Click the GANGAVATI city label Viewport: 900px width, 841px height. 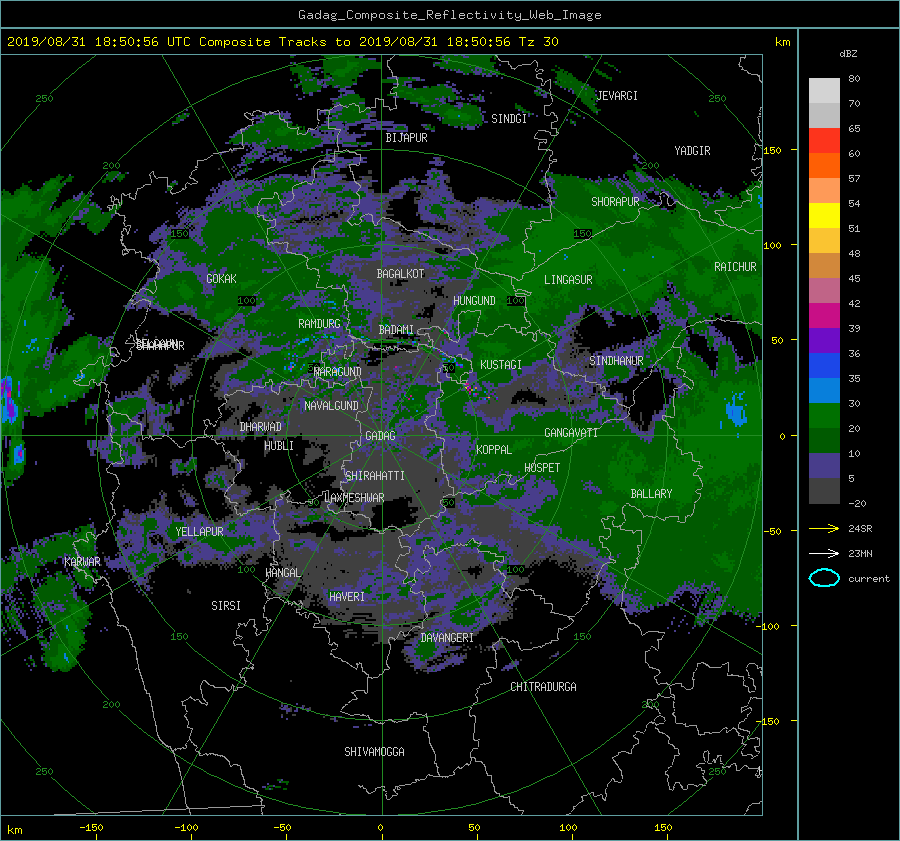pos(571,433)
